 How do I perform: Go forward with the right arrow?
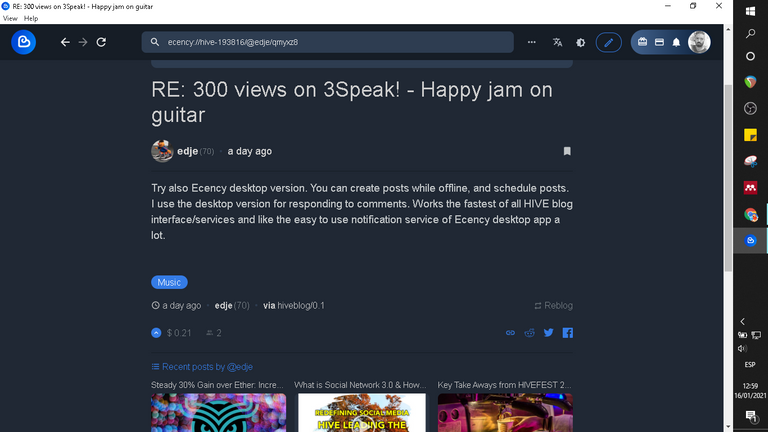click(83, 42)
